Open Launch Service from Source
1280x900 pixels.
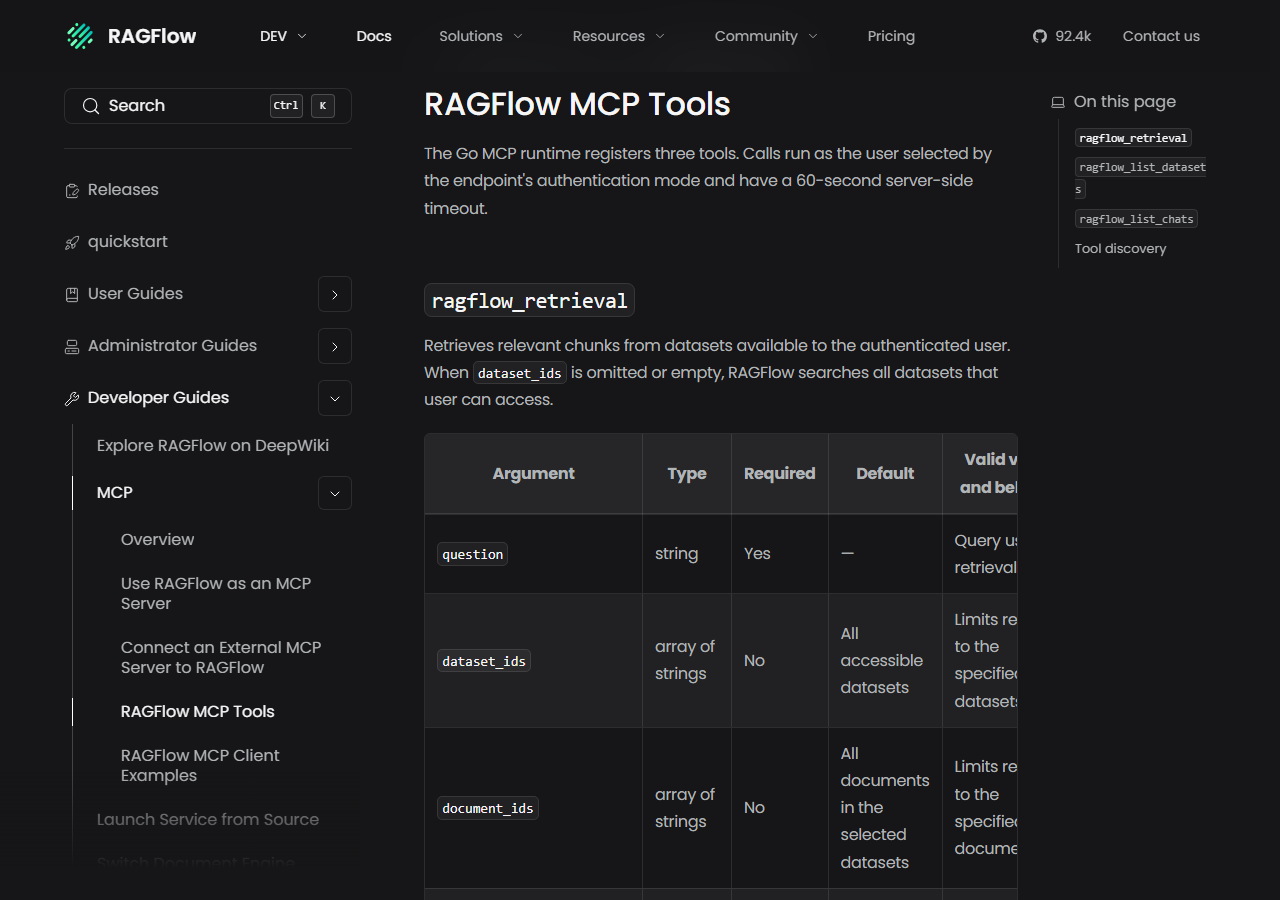tap(208, 820)
